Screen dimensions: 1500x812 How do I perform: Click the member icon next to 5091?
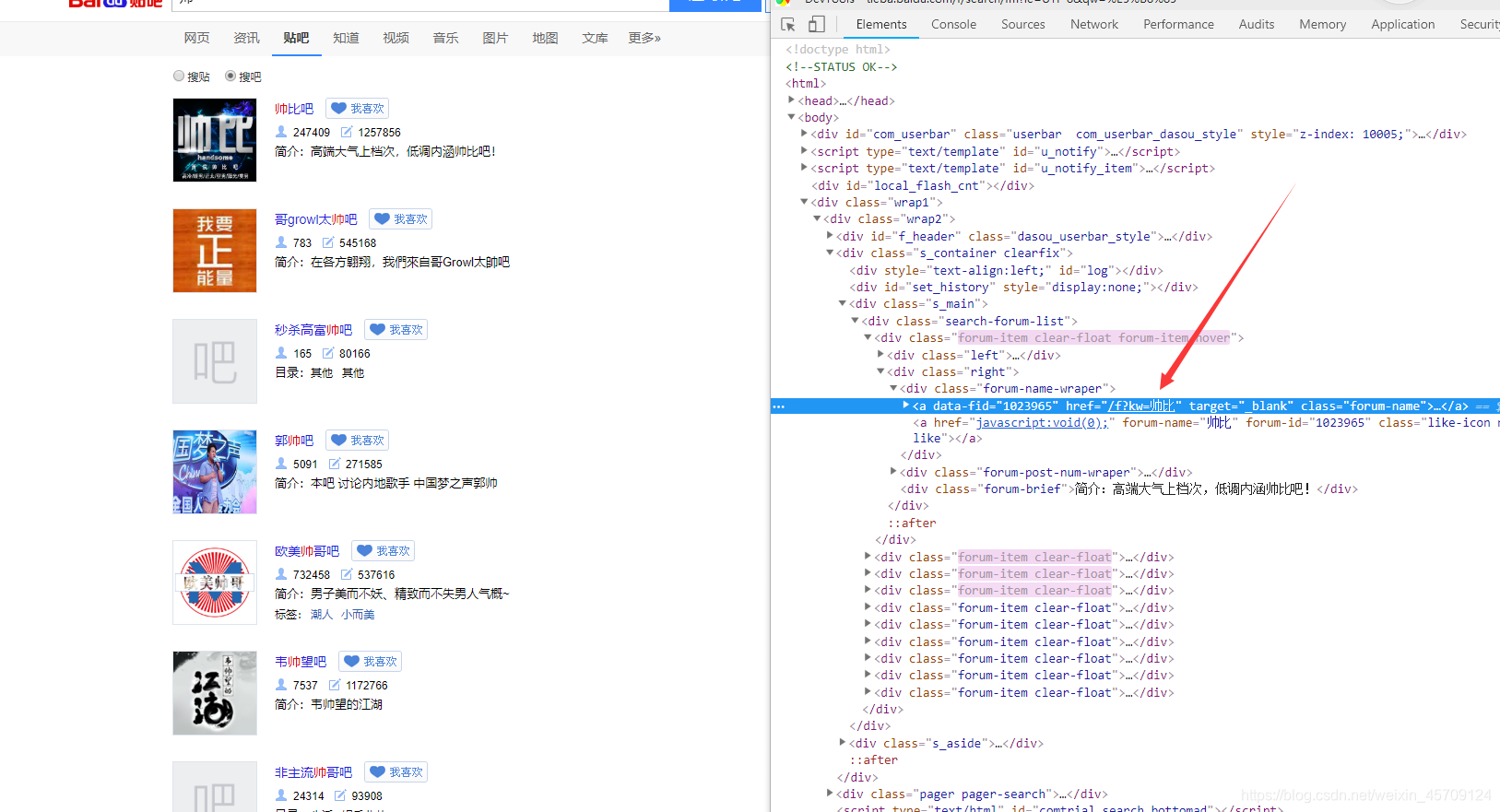(x=281, y=464)
